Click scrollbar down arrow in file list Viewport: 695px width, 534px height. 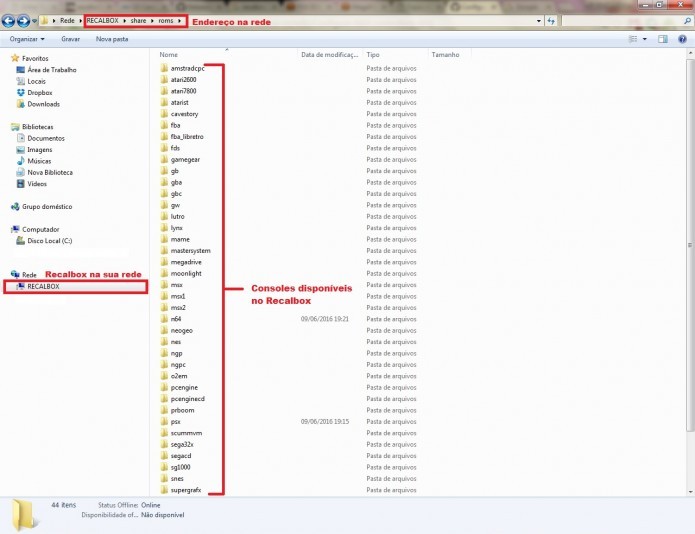690,491
